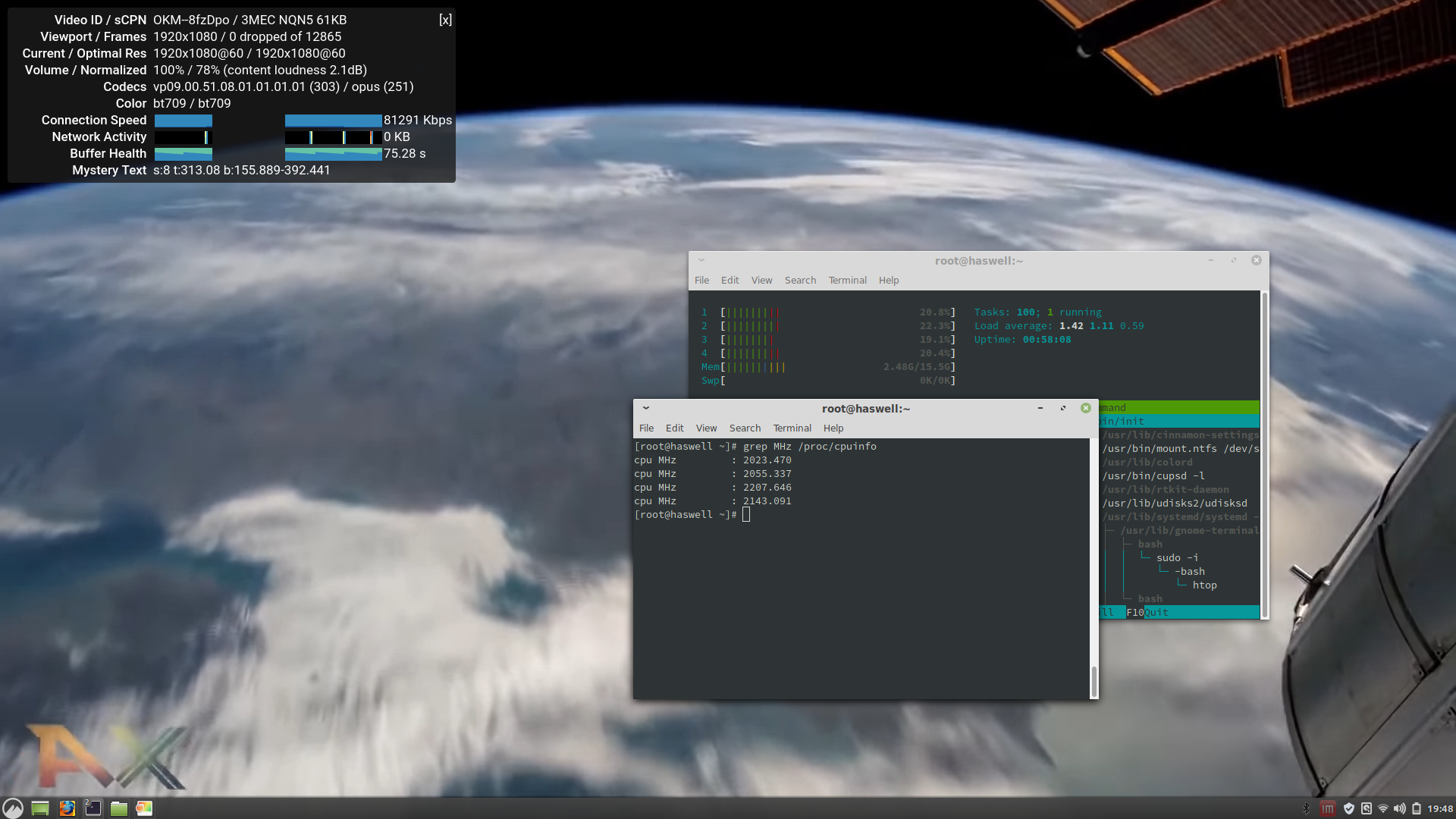Select the /usr/bin/cupsd -l process row
Image resolution: width=1456 pixels, height=819 pixels.
click(1153, 476)
